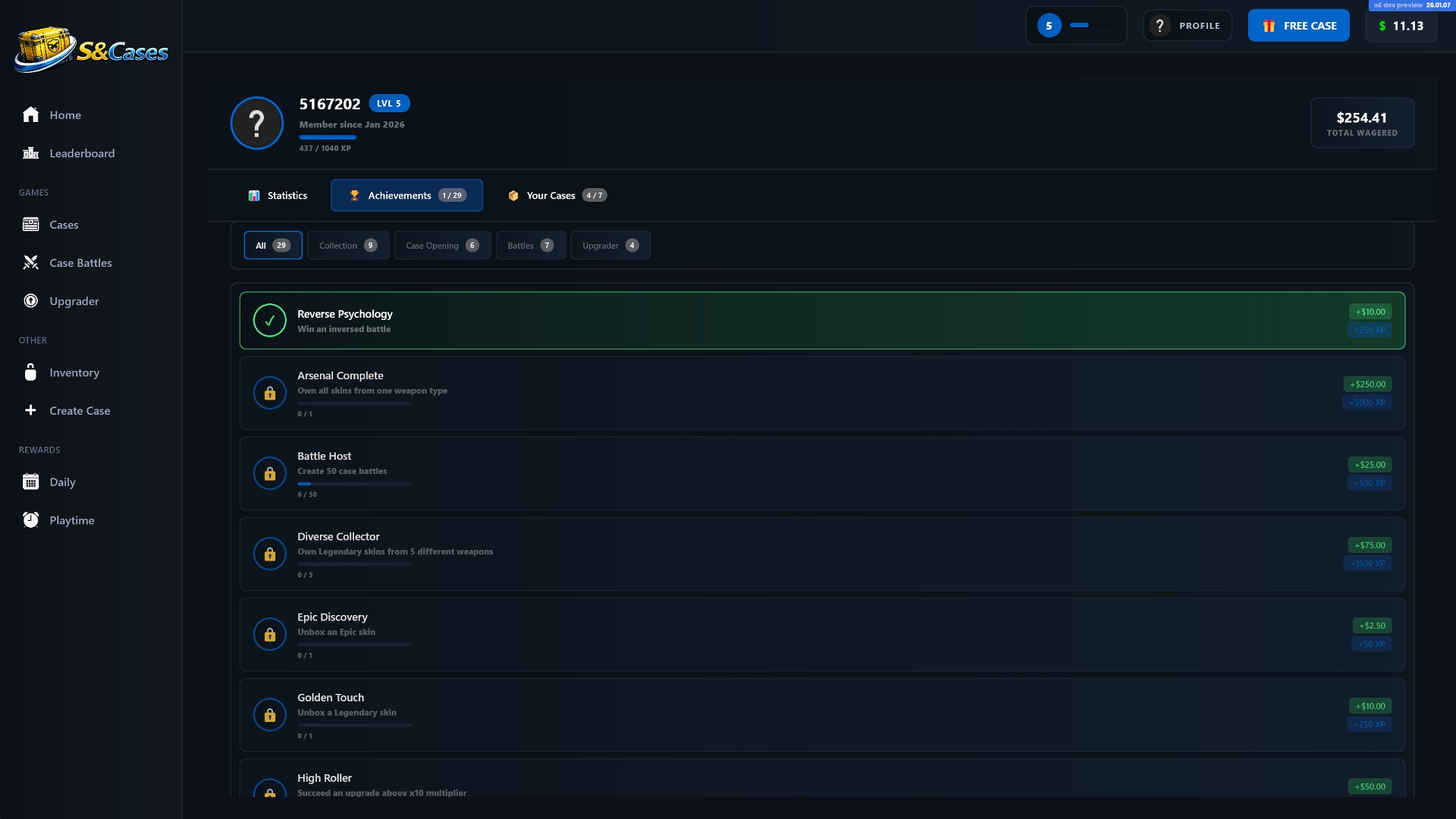Filter achievements by Case Opening
Viewport: 1456px width, 819px height.
coord(442,246)
